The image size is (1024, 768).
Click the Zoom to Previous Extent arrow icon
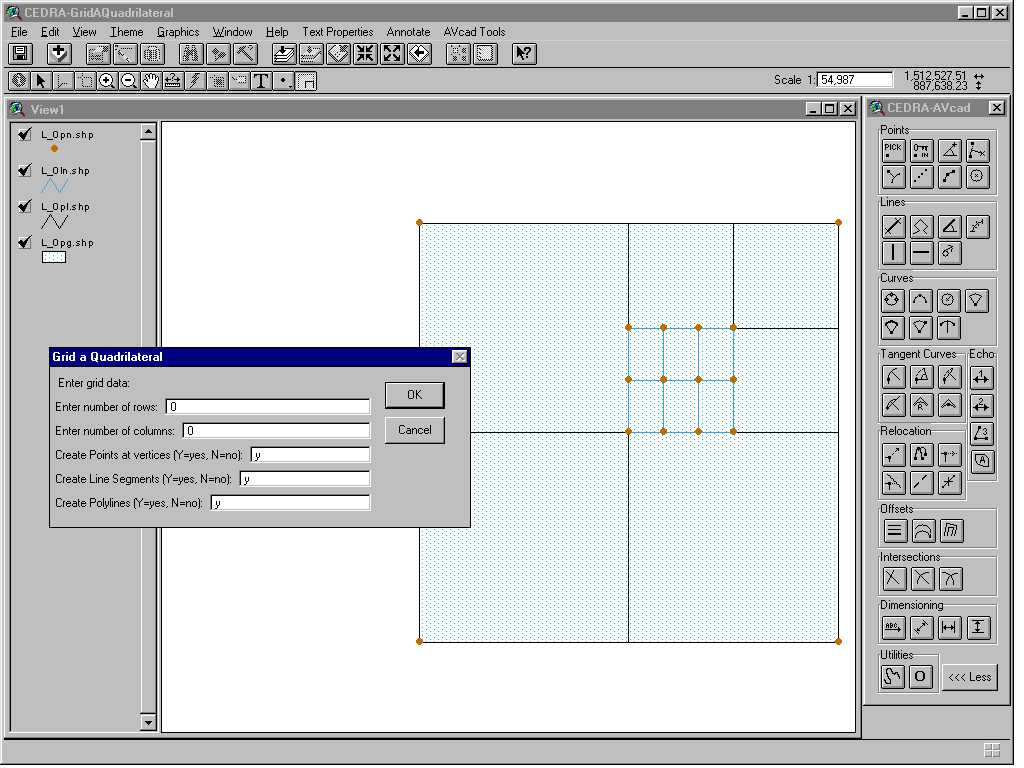point(419,54)
